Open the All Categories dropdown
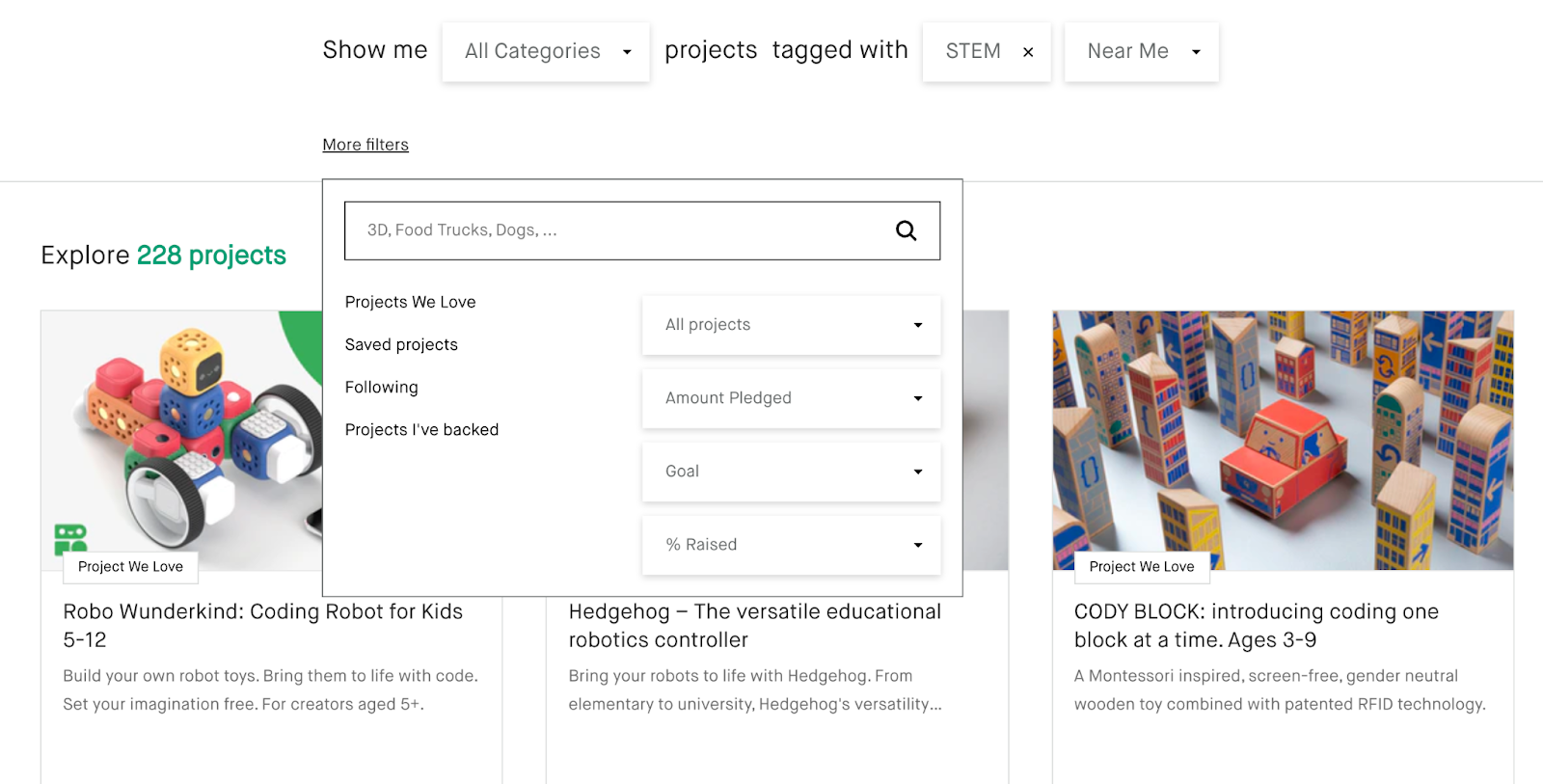 pyautogui.click(x=546, y=52)
